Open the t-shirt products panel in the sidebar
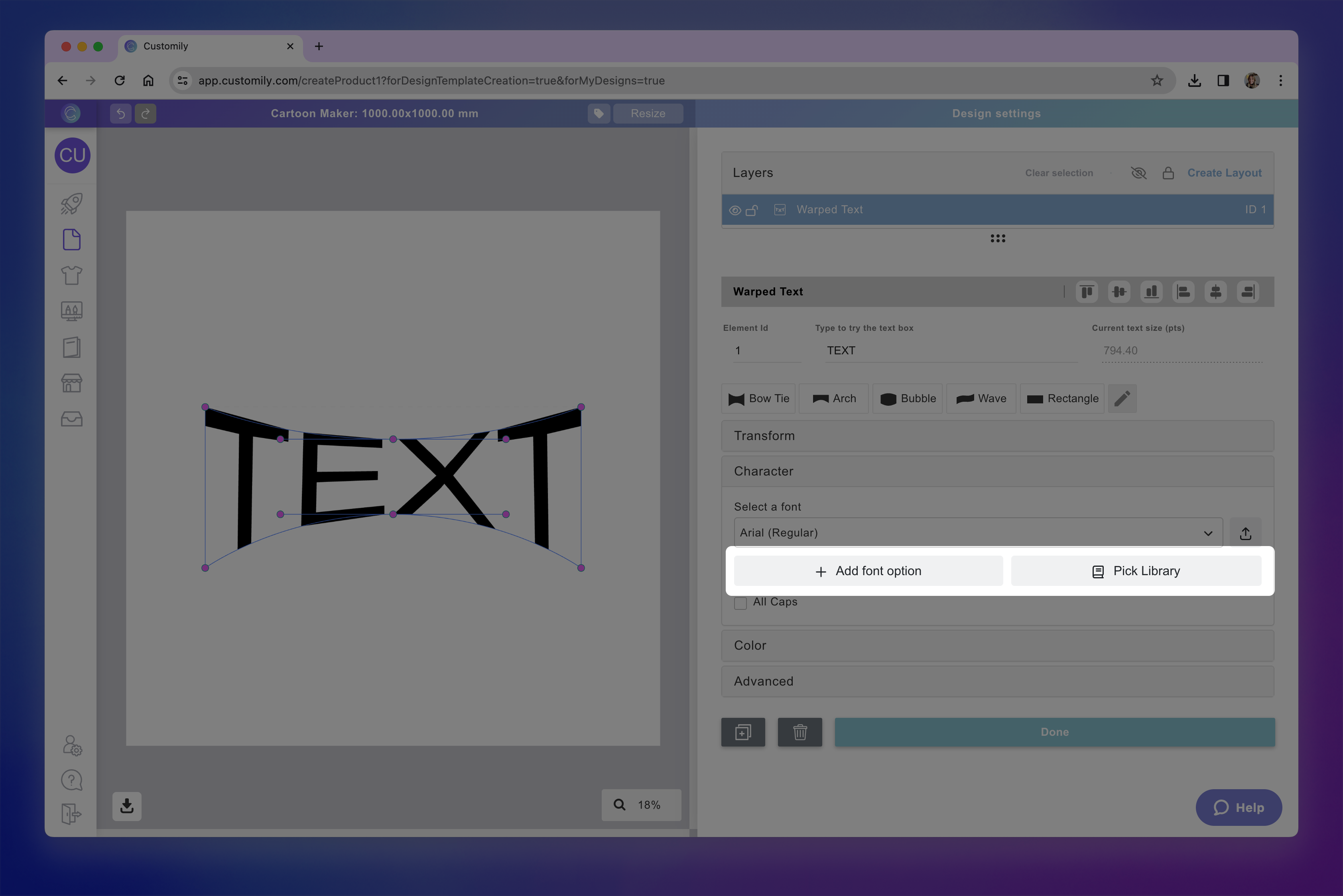Screen dimensions: 1343x896 click(x=71, y=275)
